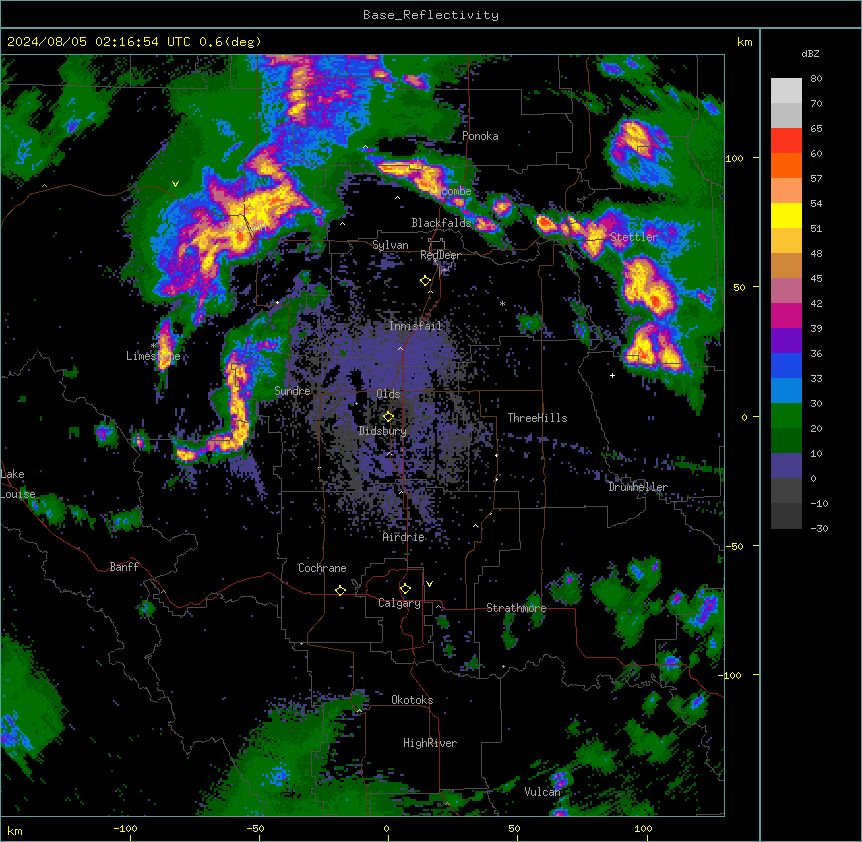Click the -100 tick label on bottom axis
The height and width of the screenshot is (842, 862).
click(x=125, y=828)
